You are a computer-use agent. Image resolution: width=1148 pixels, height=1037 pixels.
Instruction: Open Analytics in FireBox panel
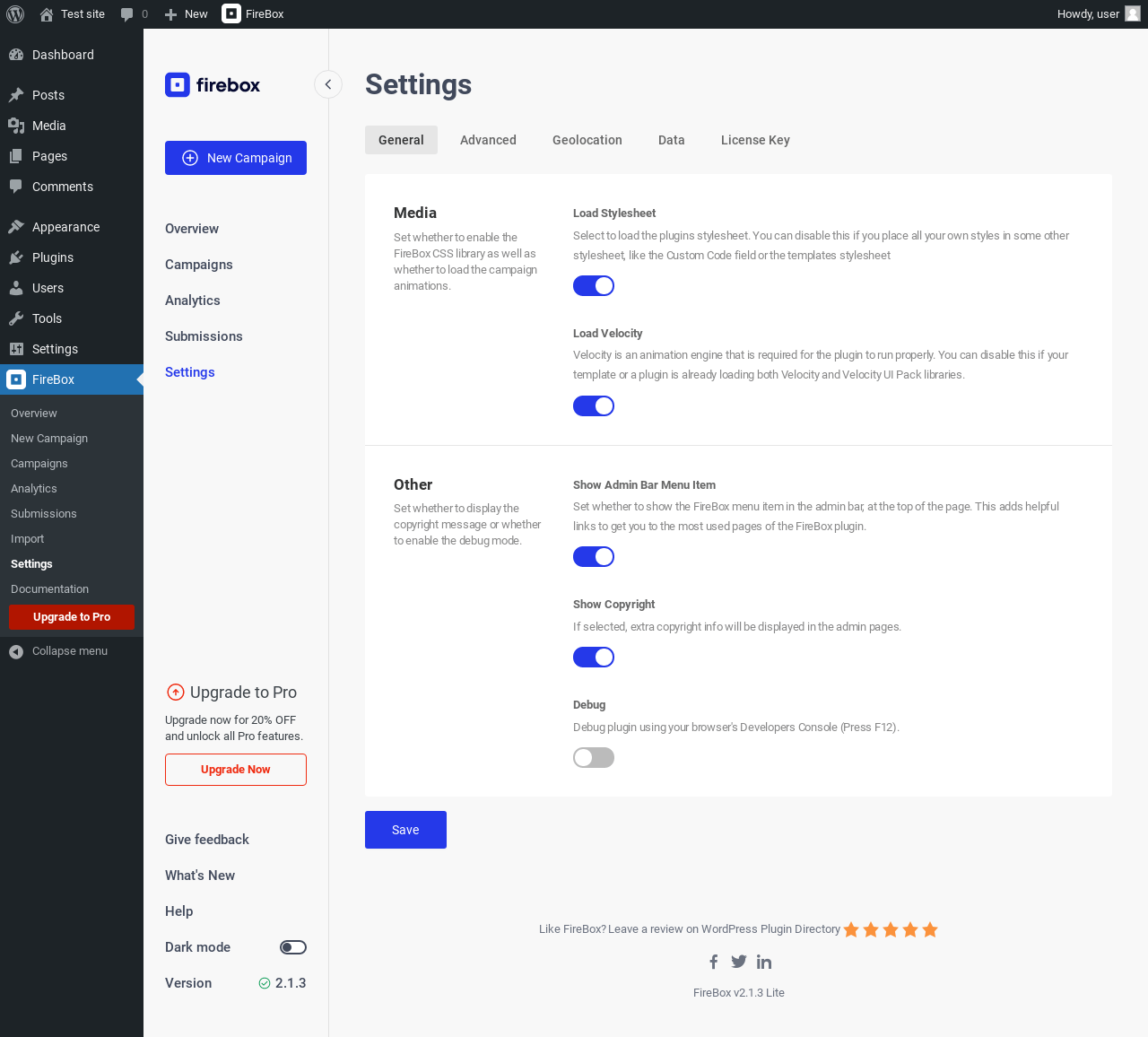click(x=193, y=301)
